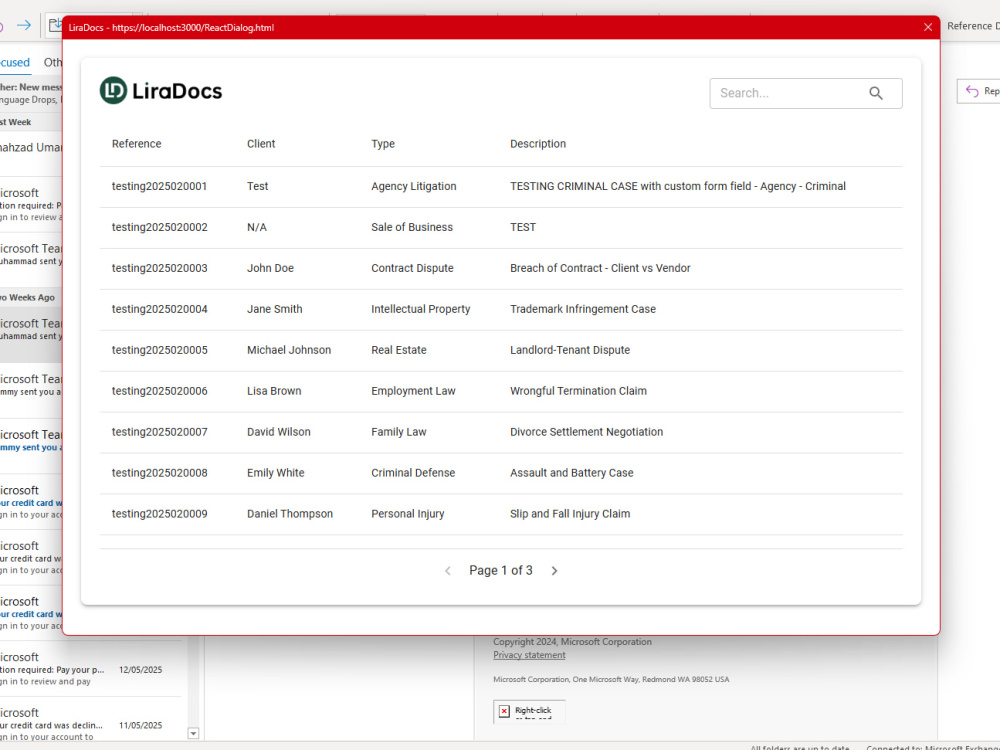Select reference testing2025020004
This screenshot has width=1000, height=750.
coord(159,309)
